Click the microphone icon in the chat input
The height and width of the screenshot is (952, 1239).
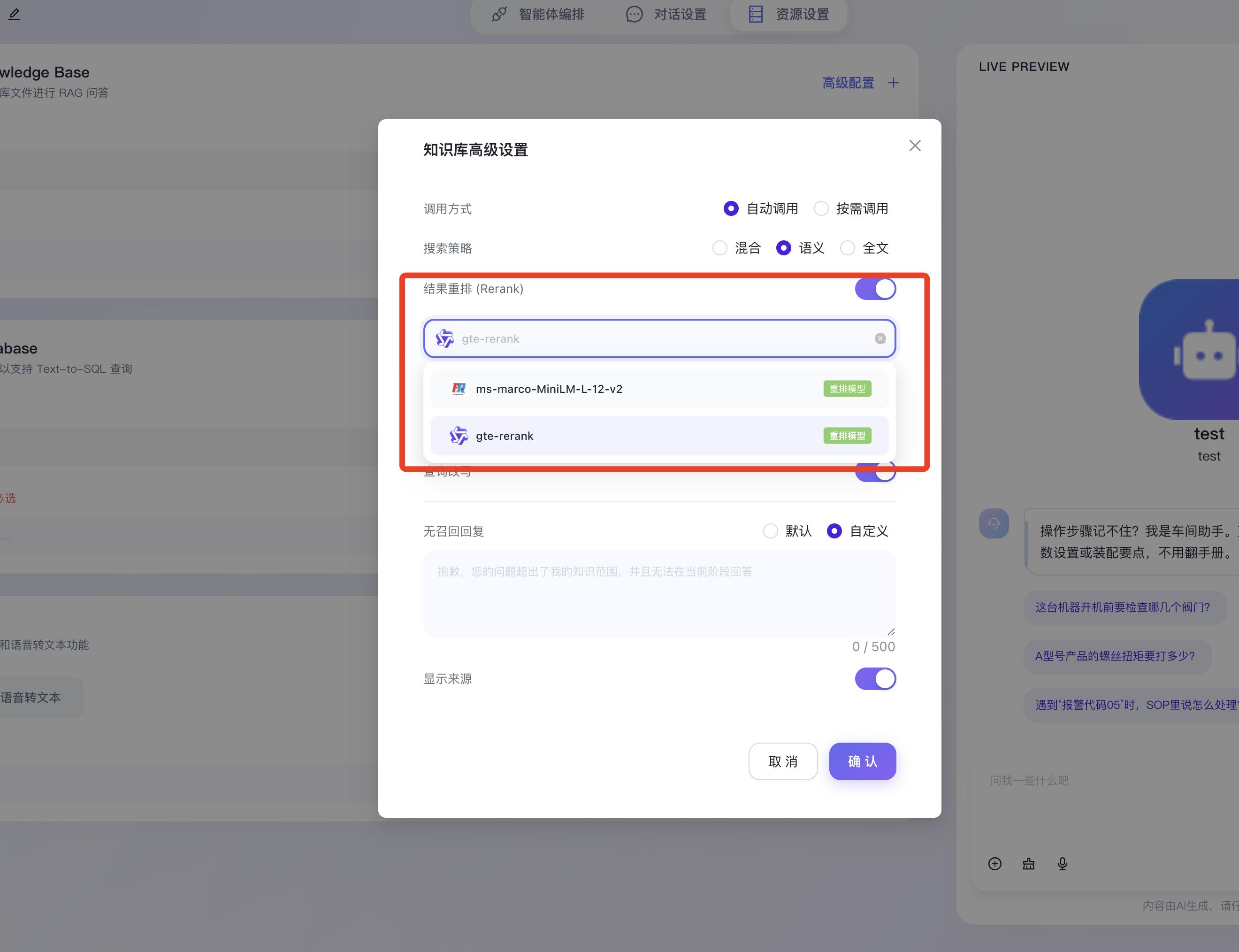1062,864
